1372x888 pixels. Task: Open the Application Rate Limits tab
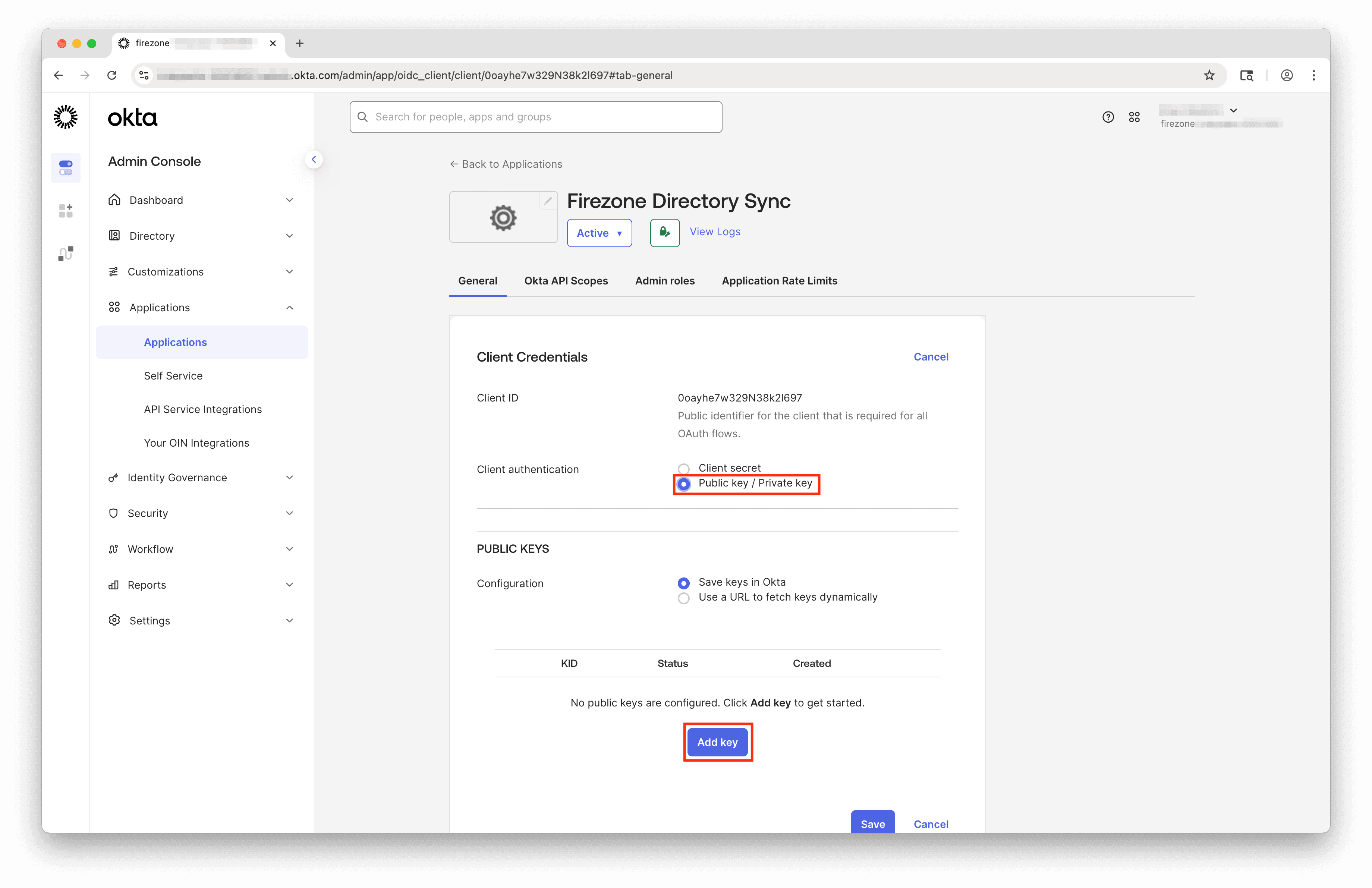(779, 281)
